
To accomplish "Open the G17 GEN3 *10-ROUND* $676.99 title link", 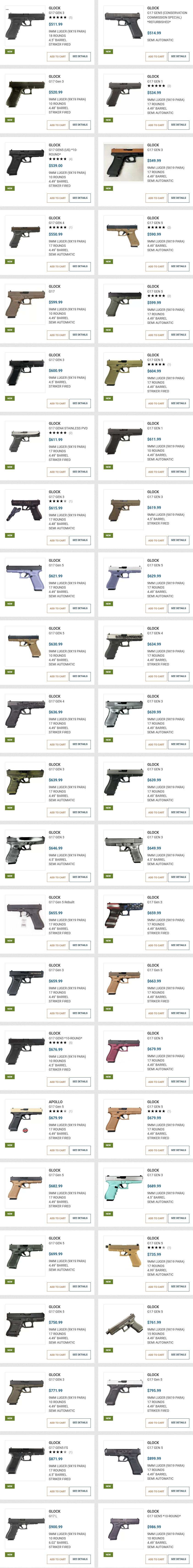I will 65,1038.
